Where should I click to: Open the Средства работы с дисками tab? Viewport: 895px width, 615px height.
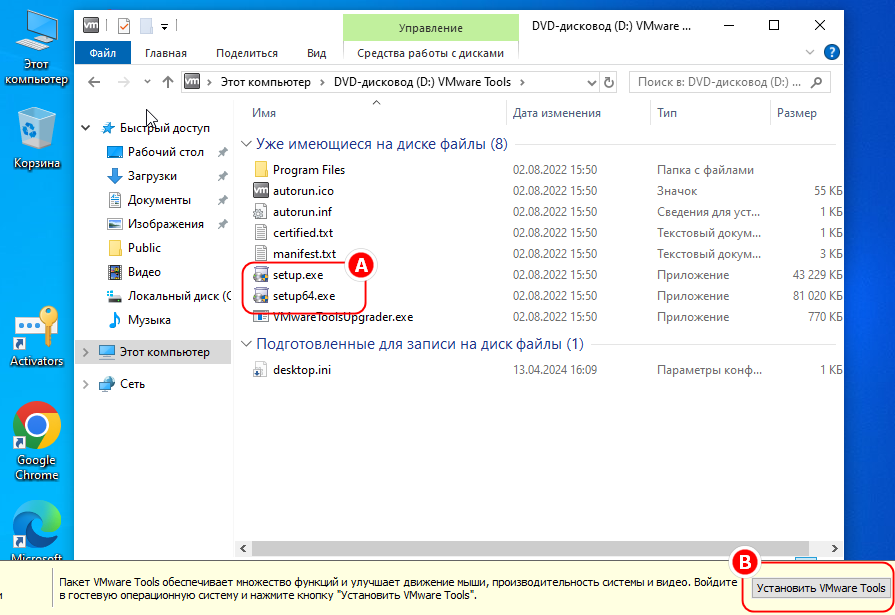[x=430, y=53]
